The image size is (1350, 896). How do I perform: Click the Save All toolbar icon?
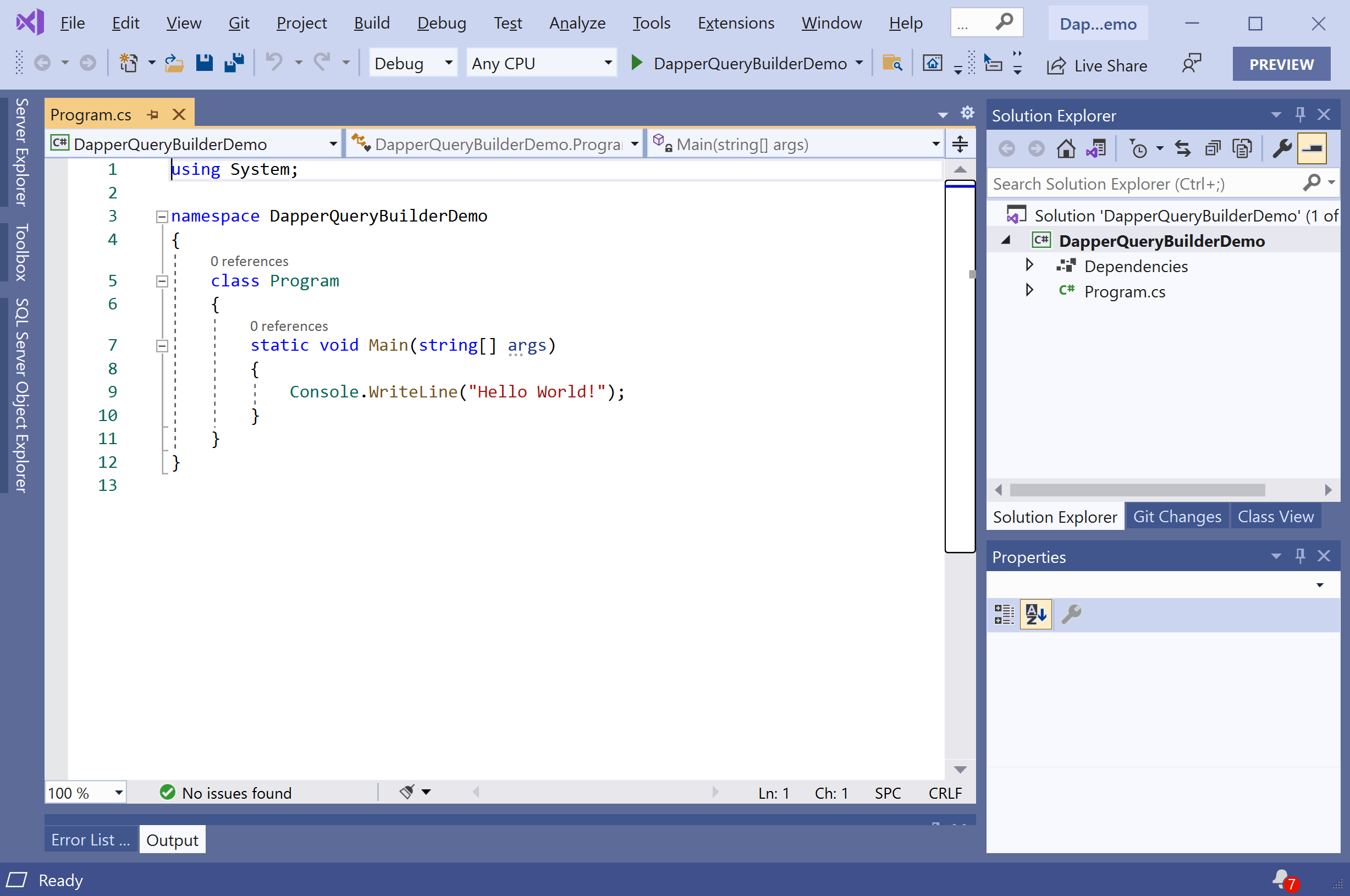tap(234, 63)
